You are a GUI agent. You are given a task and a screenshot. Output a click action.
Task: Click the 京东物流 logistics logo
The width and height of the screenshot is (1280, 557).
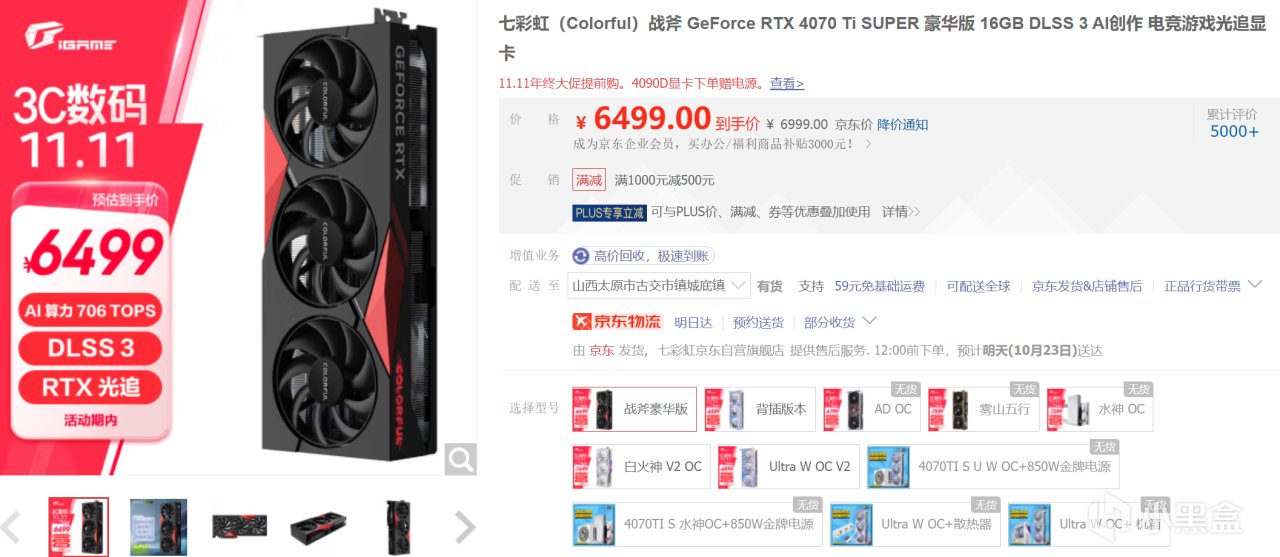617,321
